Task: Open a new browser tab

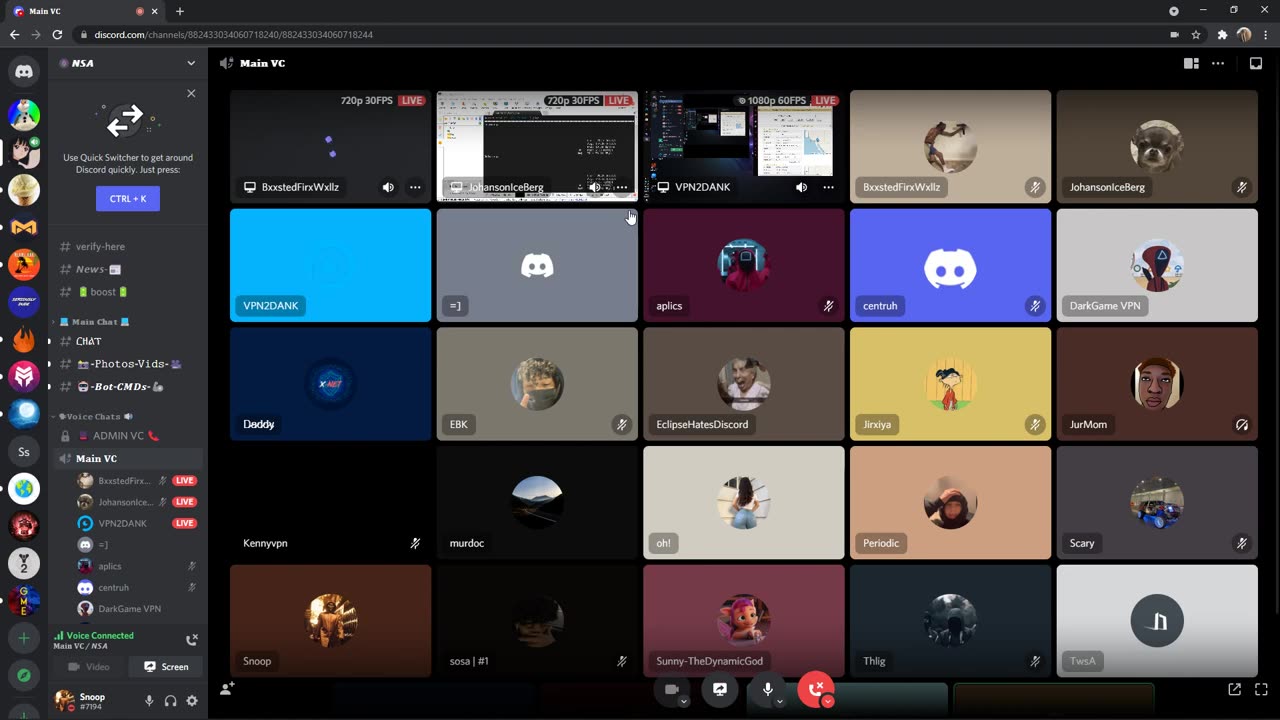Action: click(180, 11)
